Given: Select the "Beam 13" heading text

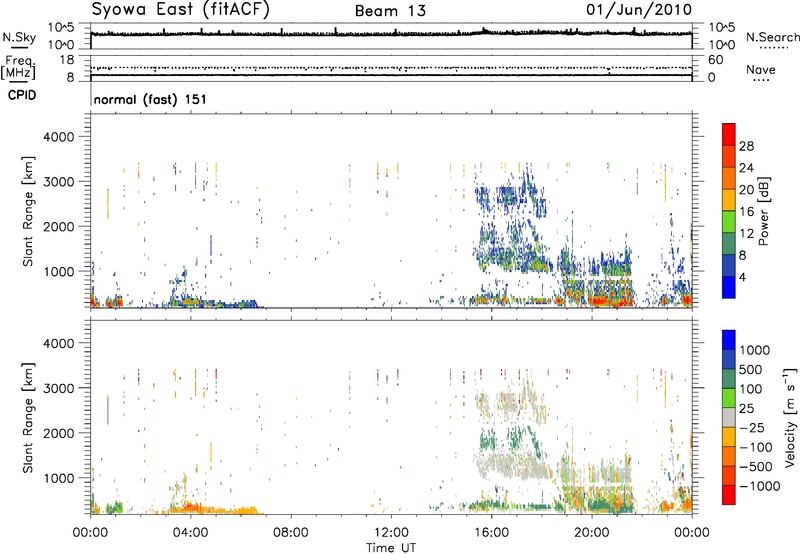Looking at the screenshot, I should click(390, 11).
